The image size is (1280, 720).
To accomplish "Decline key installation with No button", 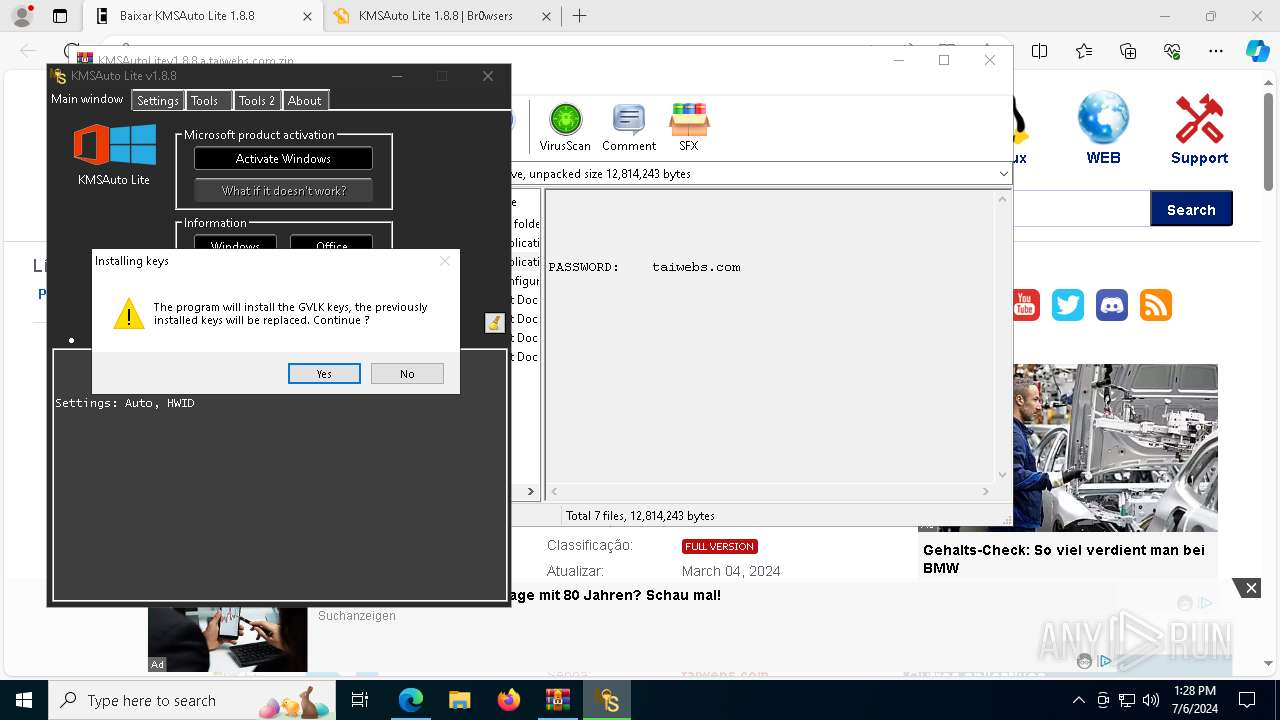I will click(407, 373).
